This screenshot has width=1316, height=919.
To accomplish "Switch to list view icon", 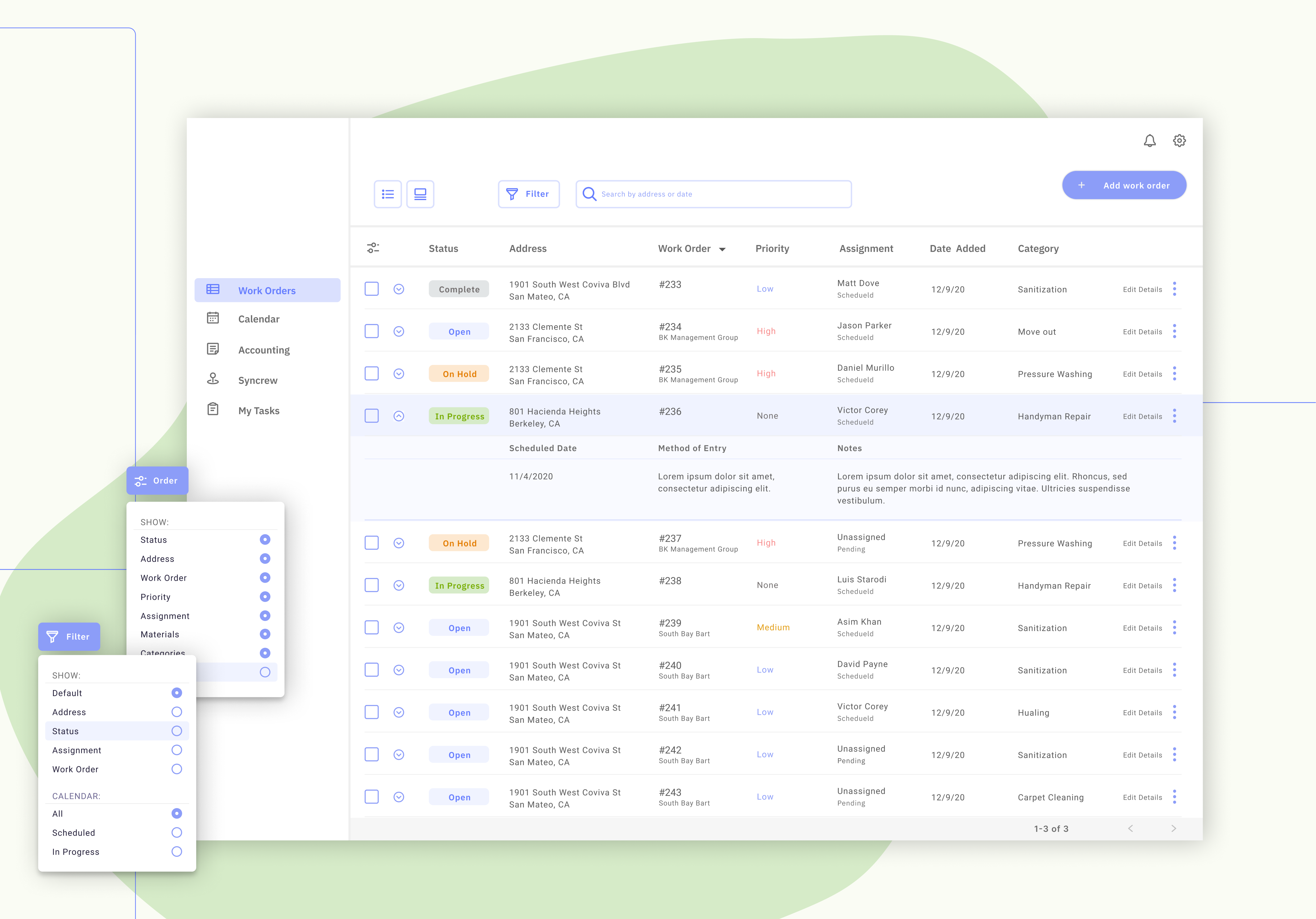I will 388,194.
